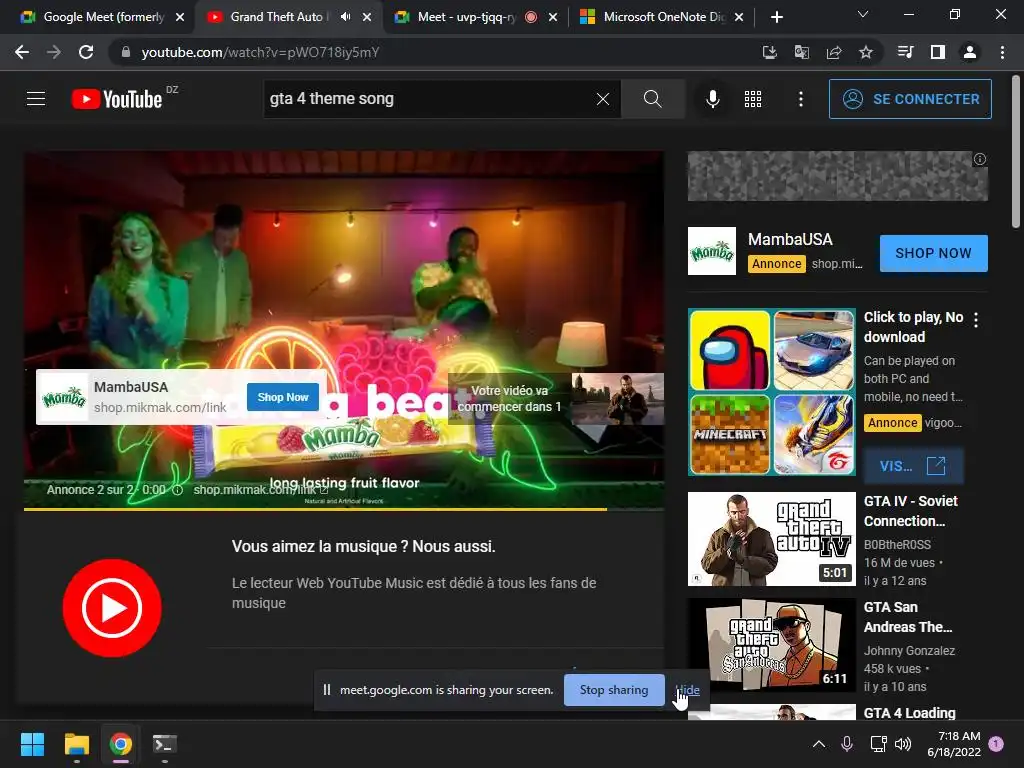
Task: Click the SE CONNECTER sign-in button
Action: [x=910, y=99]
